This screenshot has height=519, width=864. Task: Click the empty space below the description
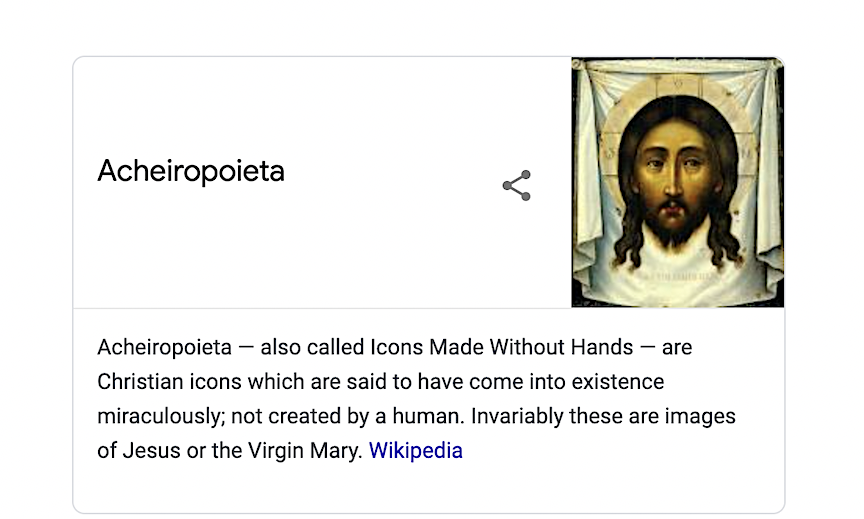(428, 490)
